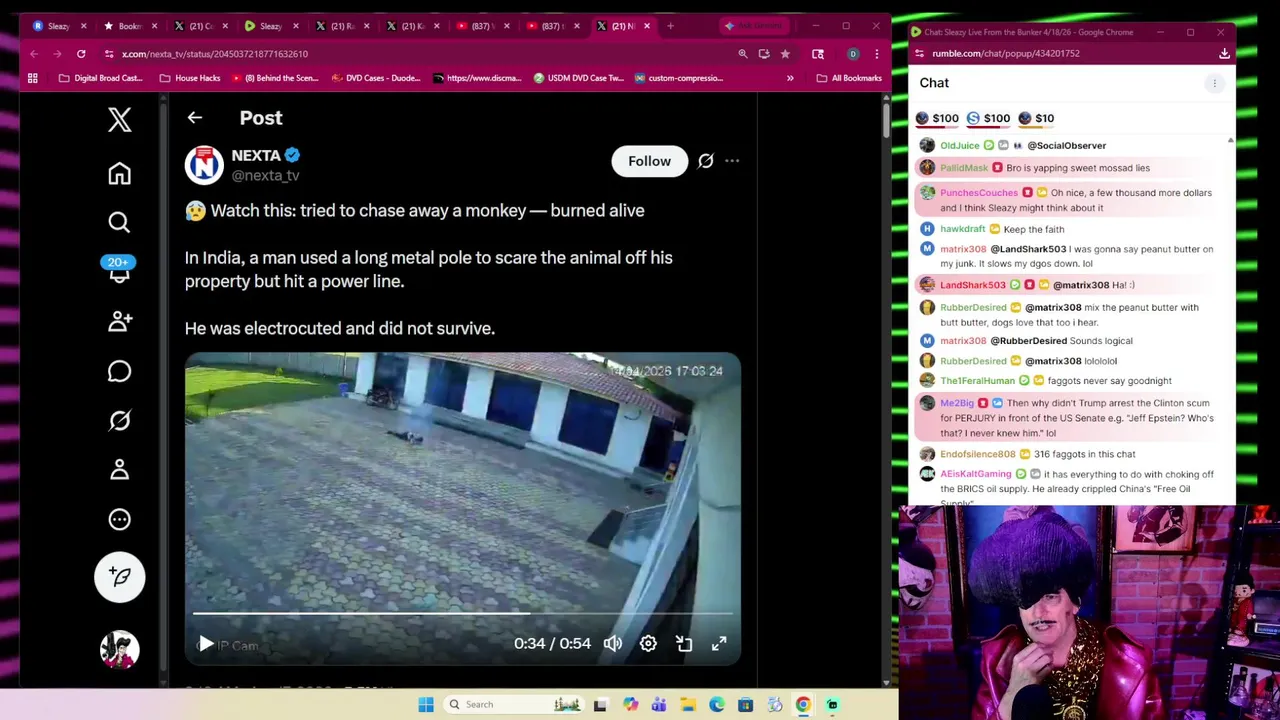Viewport: 1280px width, 720px height.
Task: Enter fullscreen video mode
Action: (x=719, y=644)
